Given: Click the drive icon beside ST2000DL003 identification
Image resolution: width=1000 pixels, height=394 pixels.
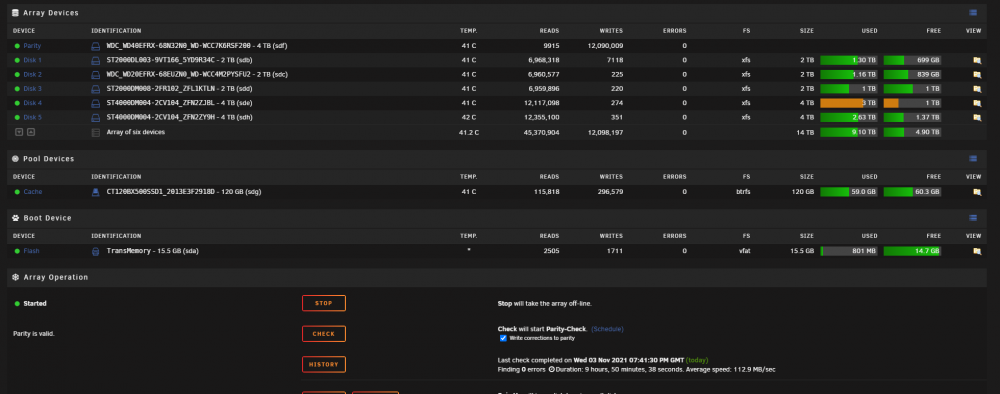Looking at the screenshot, I should coord(96,61).
